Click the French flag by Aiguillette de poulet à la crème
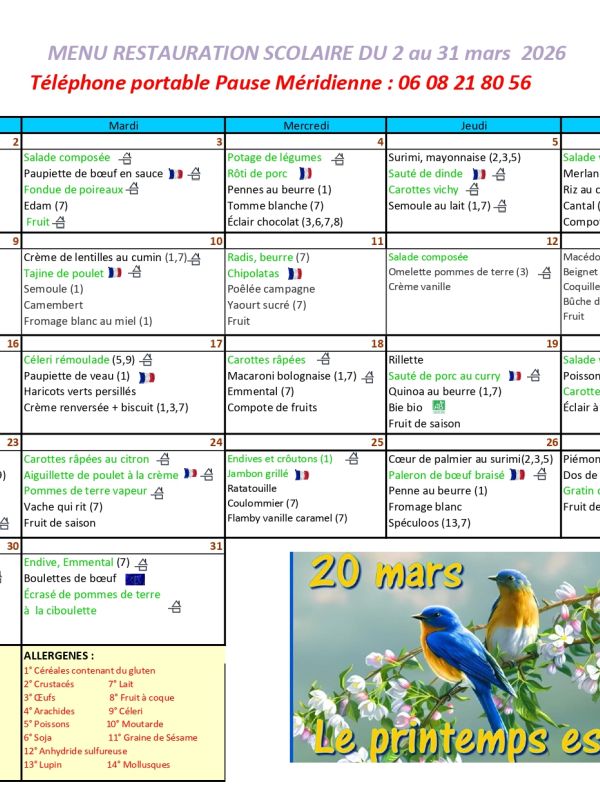This screenshot has width=600, height=800. 190,474
